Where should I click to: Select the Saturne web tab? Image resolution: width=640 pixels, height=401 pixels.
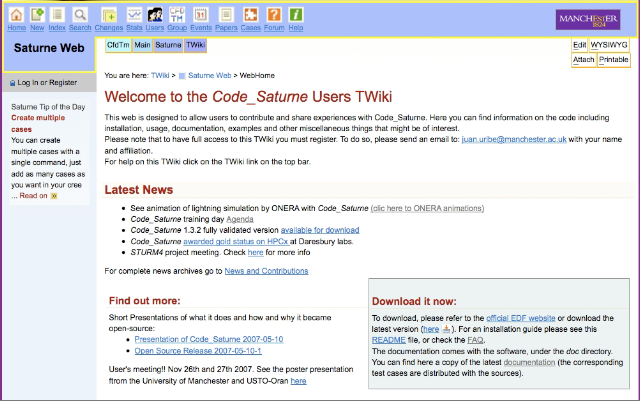pos(168,45)
